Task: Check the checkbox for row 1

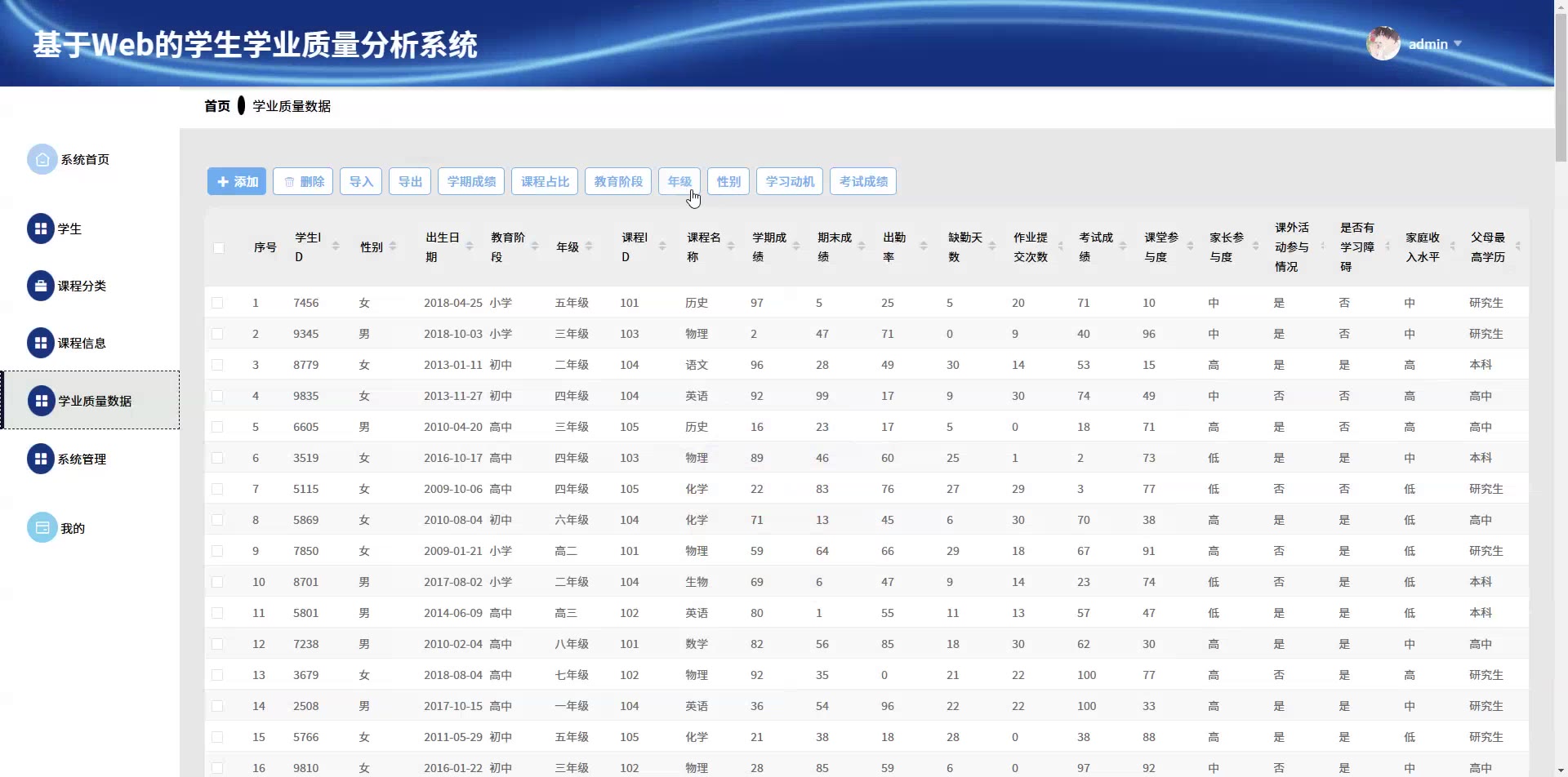Action: click(217, 303)
